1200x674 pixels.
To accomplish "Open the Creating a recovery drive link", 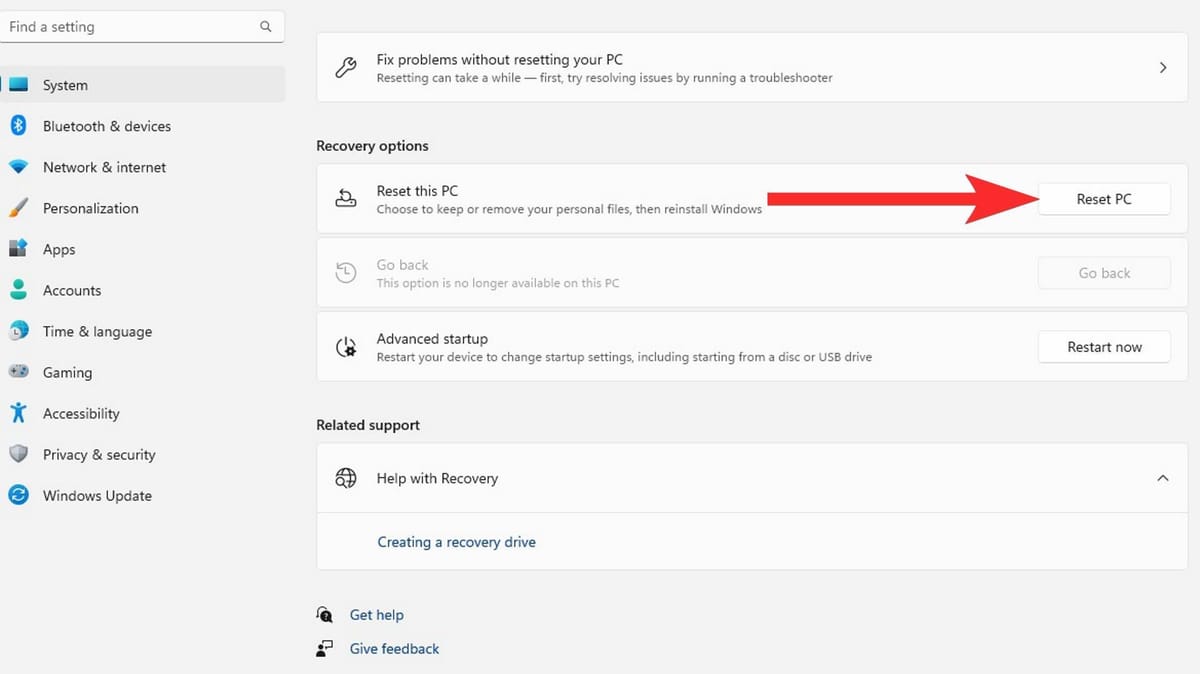I will click(456, 541).
